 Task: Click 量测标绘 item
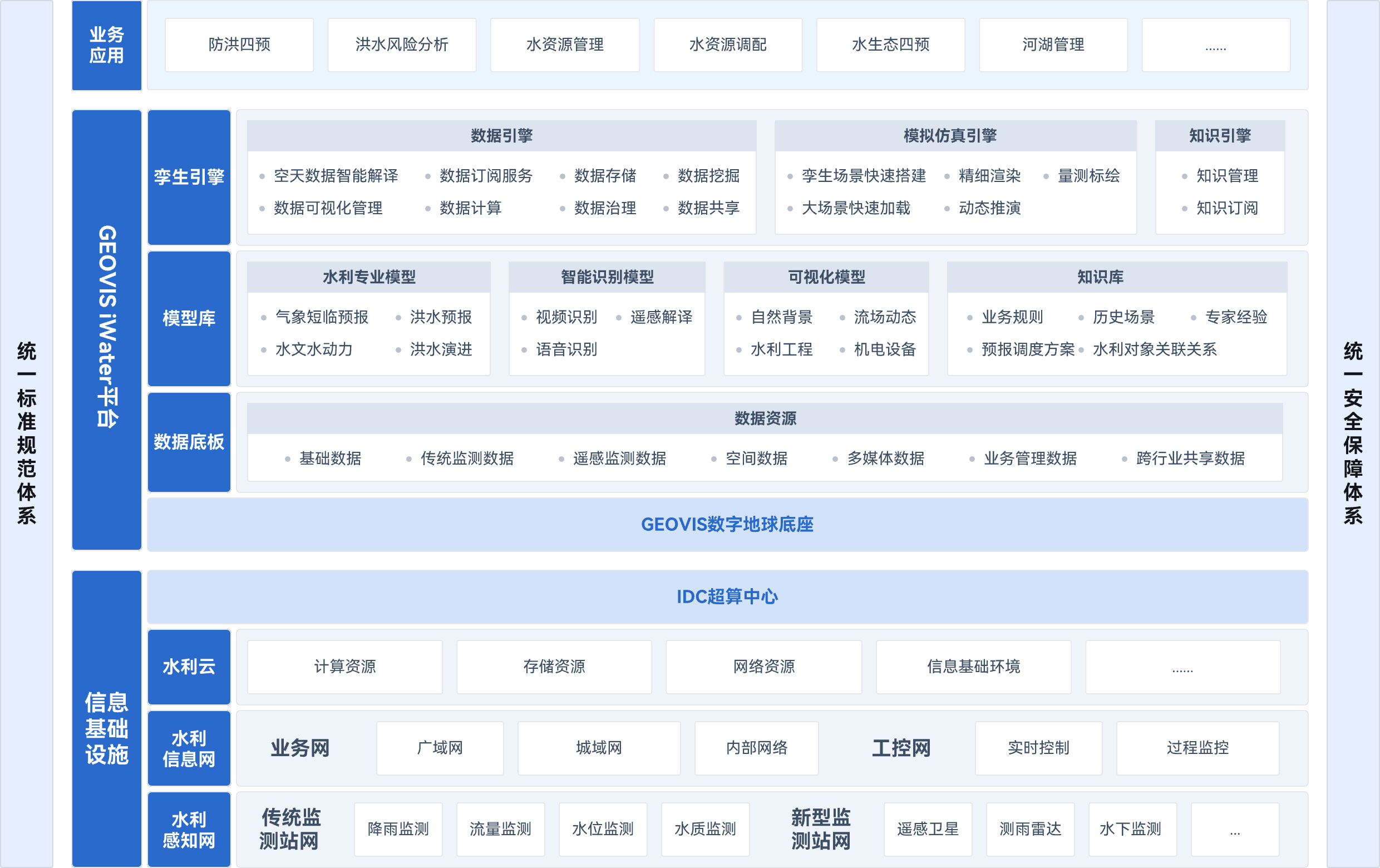click(x=1088, y=176)
